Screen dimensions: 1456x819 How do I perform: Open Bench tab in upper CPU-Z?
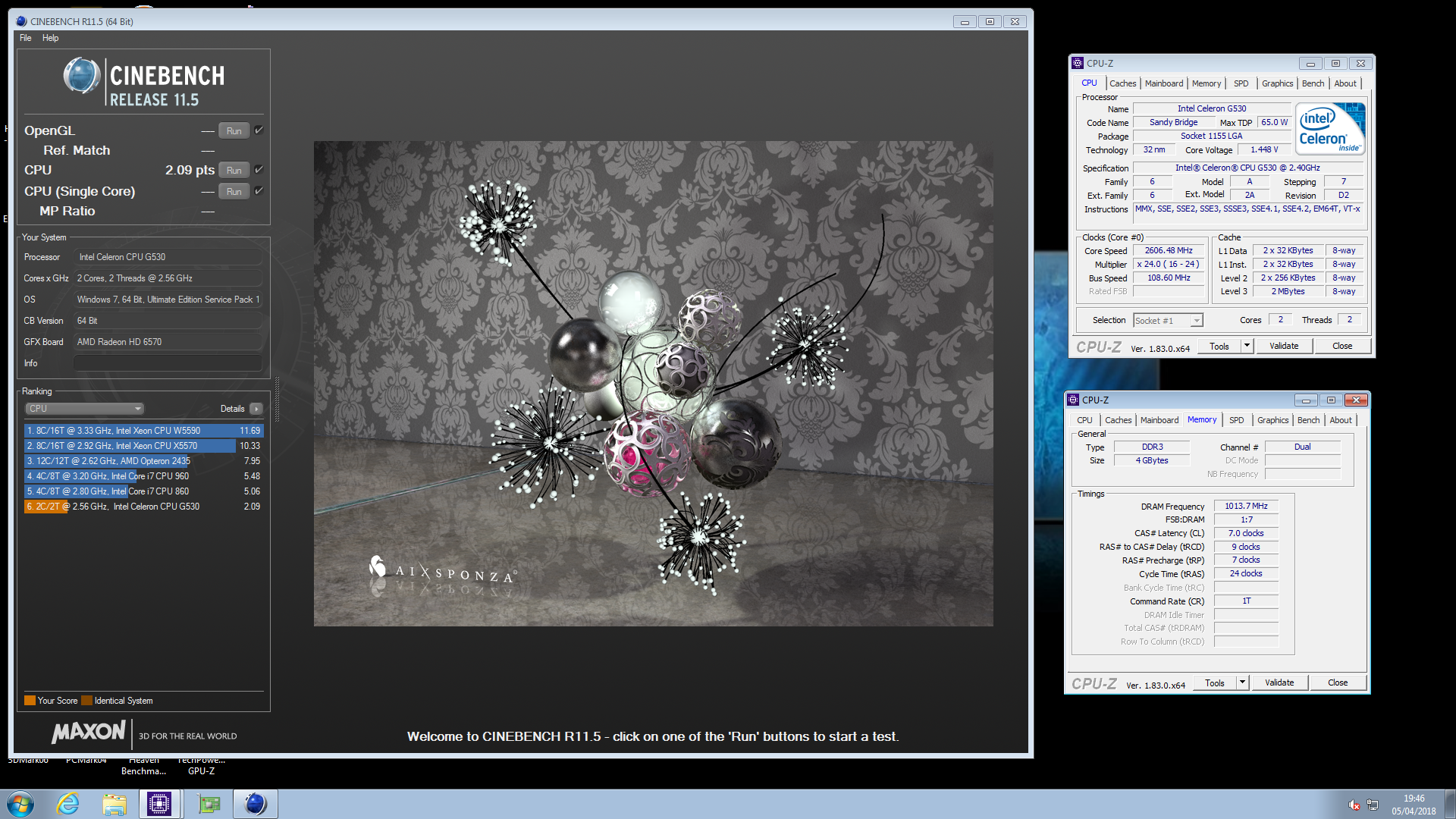pos(1313,83)
